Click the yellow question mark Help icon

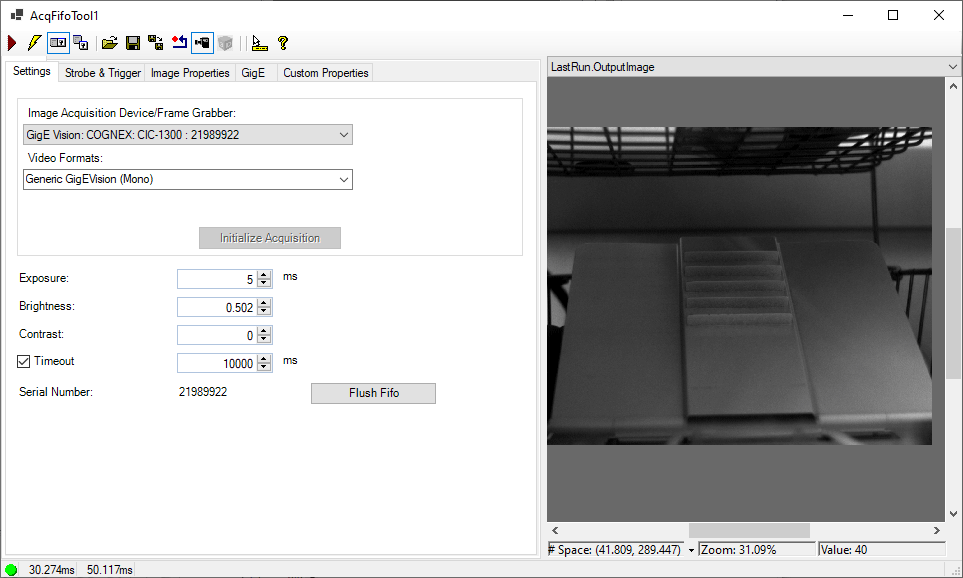[283, 43]
